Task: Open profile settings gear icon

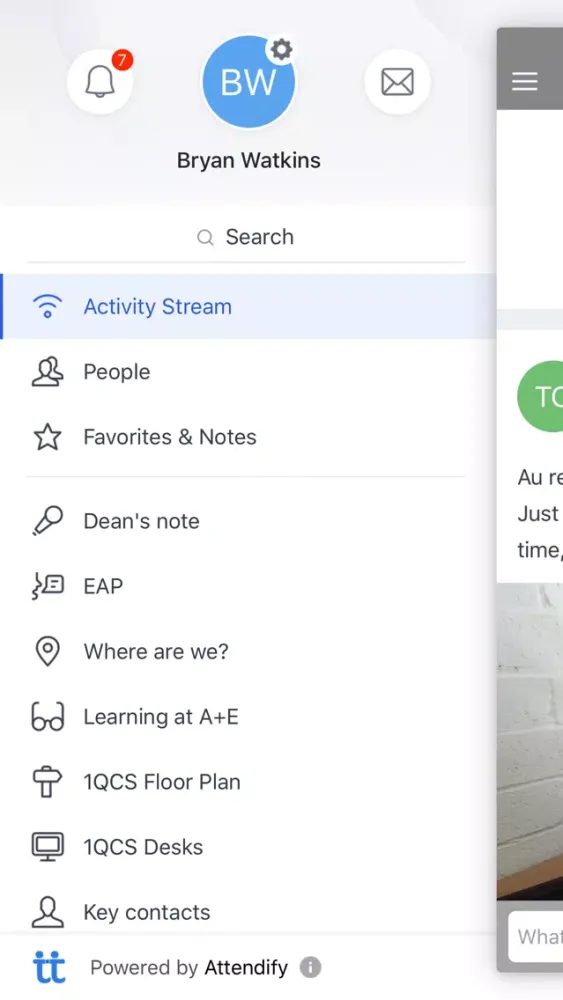Action: (281, 50)
